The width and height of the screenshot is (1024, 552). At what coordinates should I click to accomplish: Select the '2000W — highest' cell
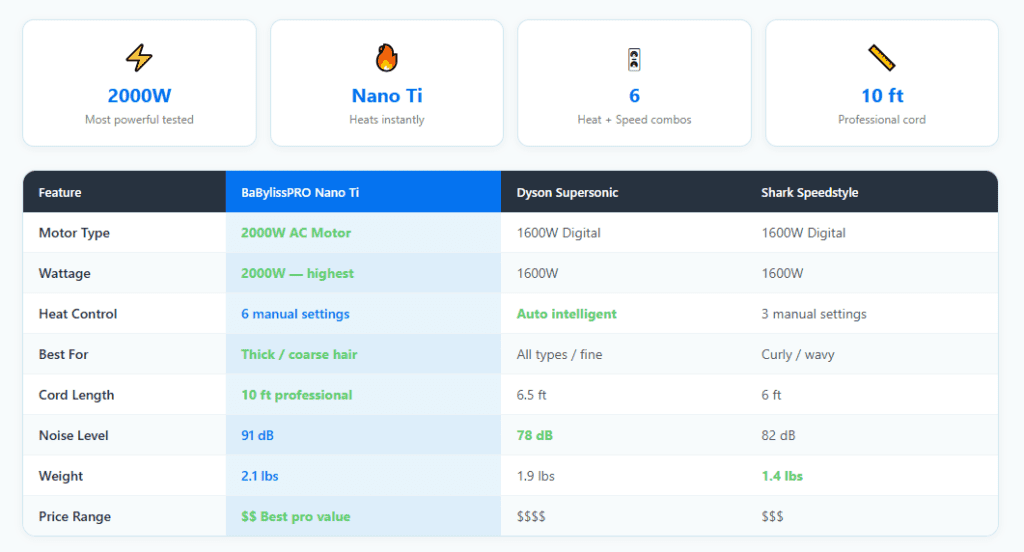coord(297,273)
